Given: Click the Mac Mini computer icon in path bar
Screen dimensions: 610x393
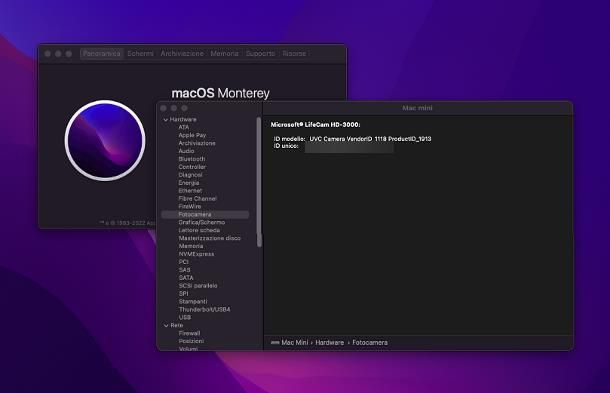Looking at the screenshot, I should (x=275, y=342).
